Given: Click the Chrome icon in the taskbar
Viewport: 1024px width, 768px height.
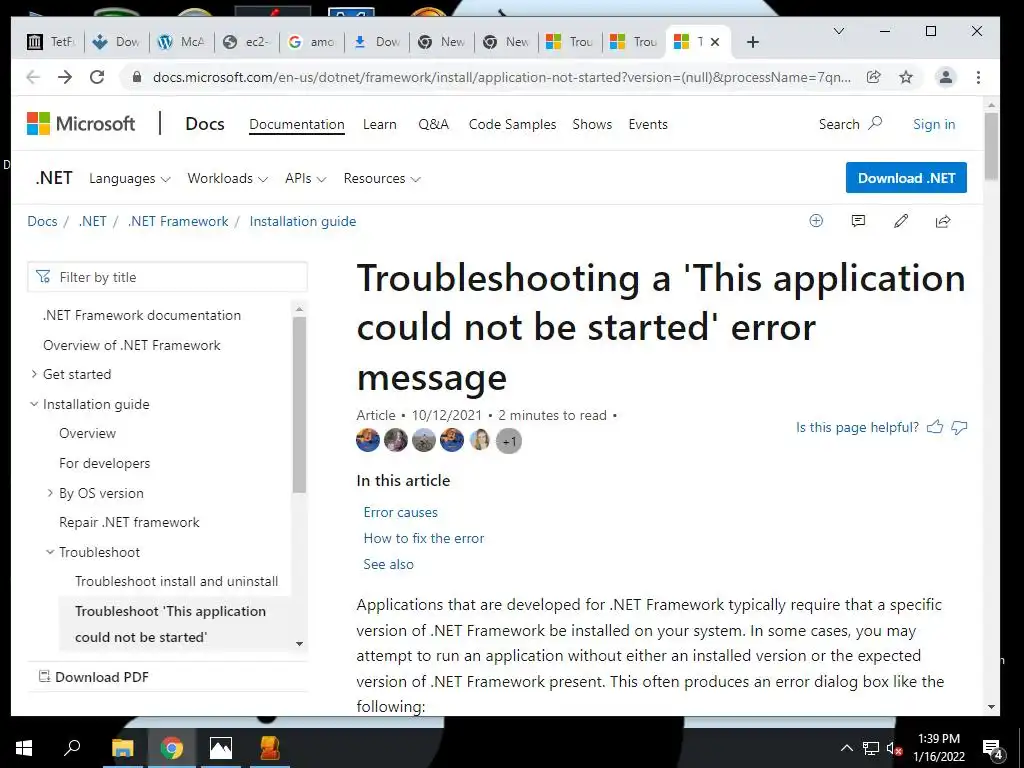Looking at the screenshot, I should (x=172, y=748).
